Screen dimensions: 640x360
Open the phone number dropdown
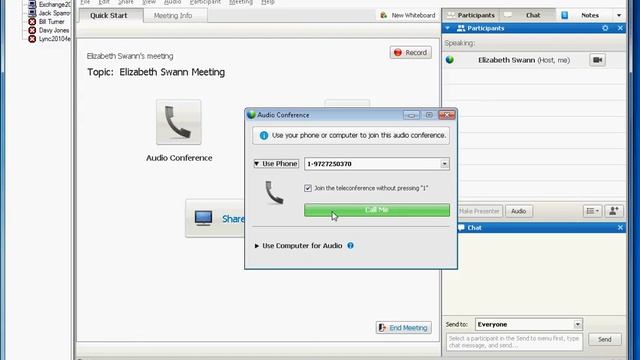(444, 164)
